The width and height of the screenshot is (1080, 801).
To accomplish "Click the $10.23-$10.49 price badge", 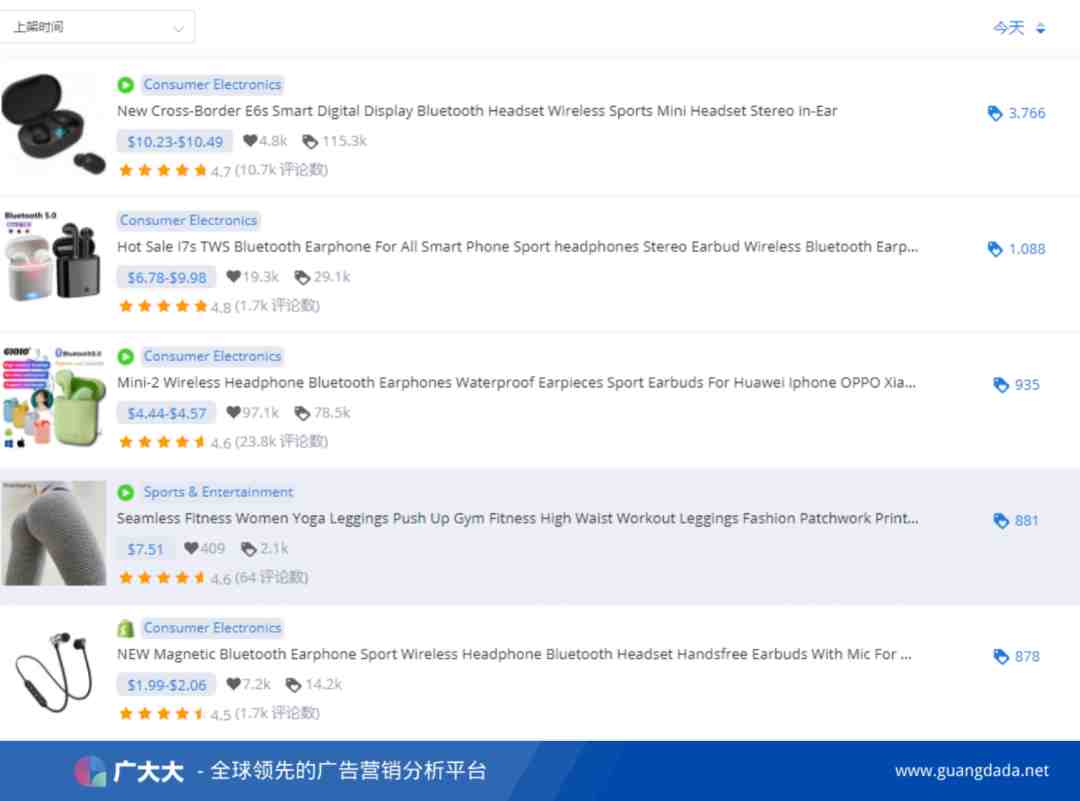I will click(x=175, y=141).
